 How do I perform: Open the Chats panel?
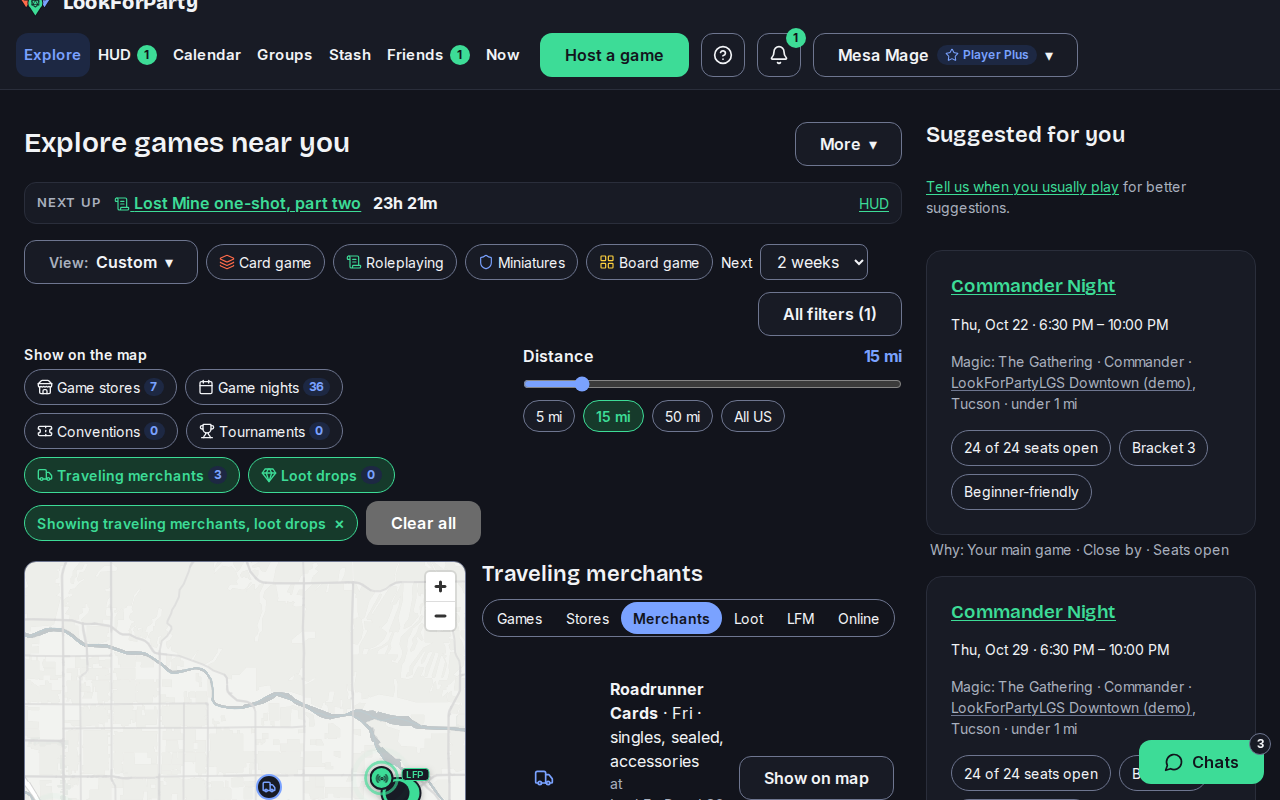point(1201,762)
